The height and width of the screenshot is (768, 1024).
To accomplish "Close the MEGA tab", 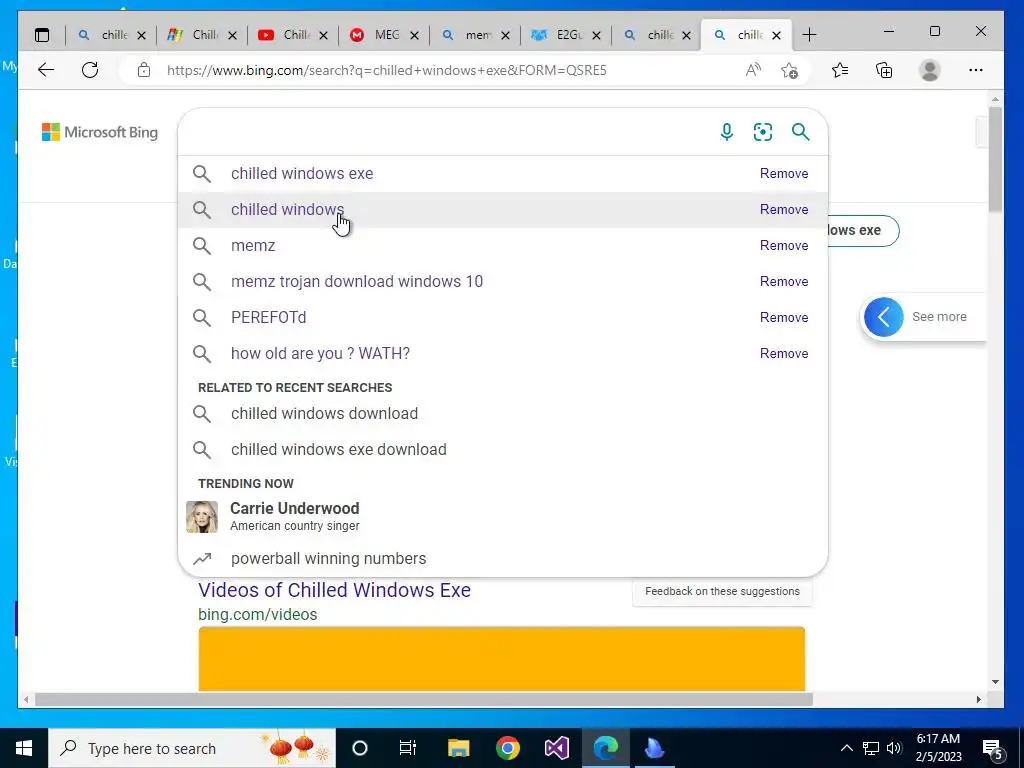I will point(414,35).
